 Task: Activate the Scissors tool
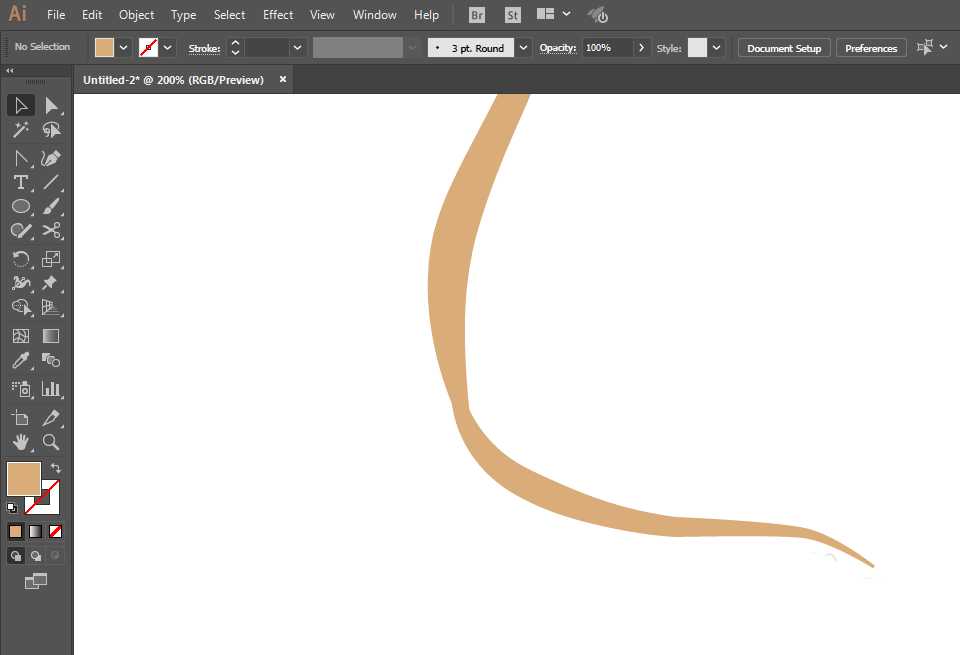(52, 230)
